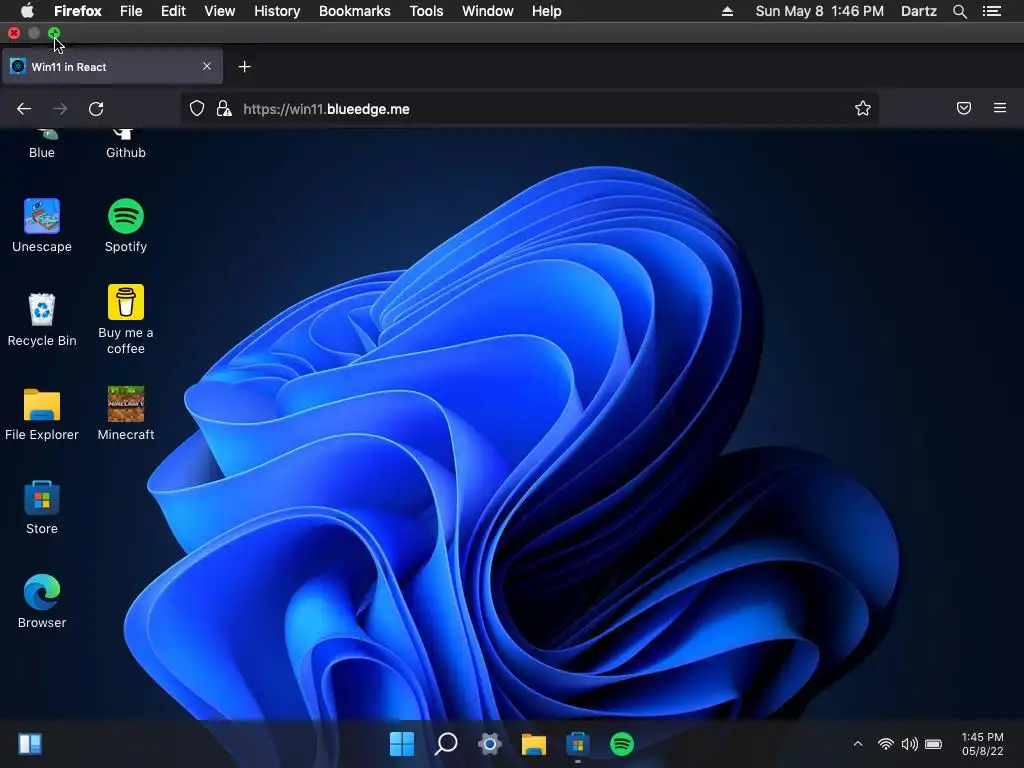Open Firefox hamburger application menu

pos(1000,108)
